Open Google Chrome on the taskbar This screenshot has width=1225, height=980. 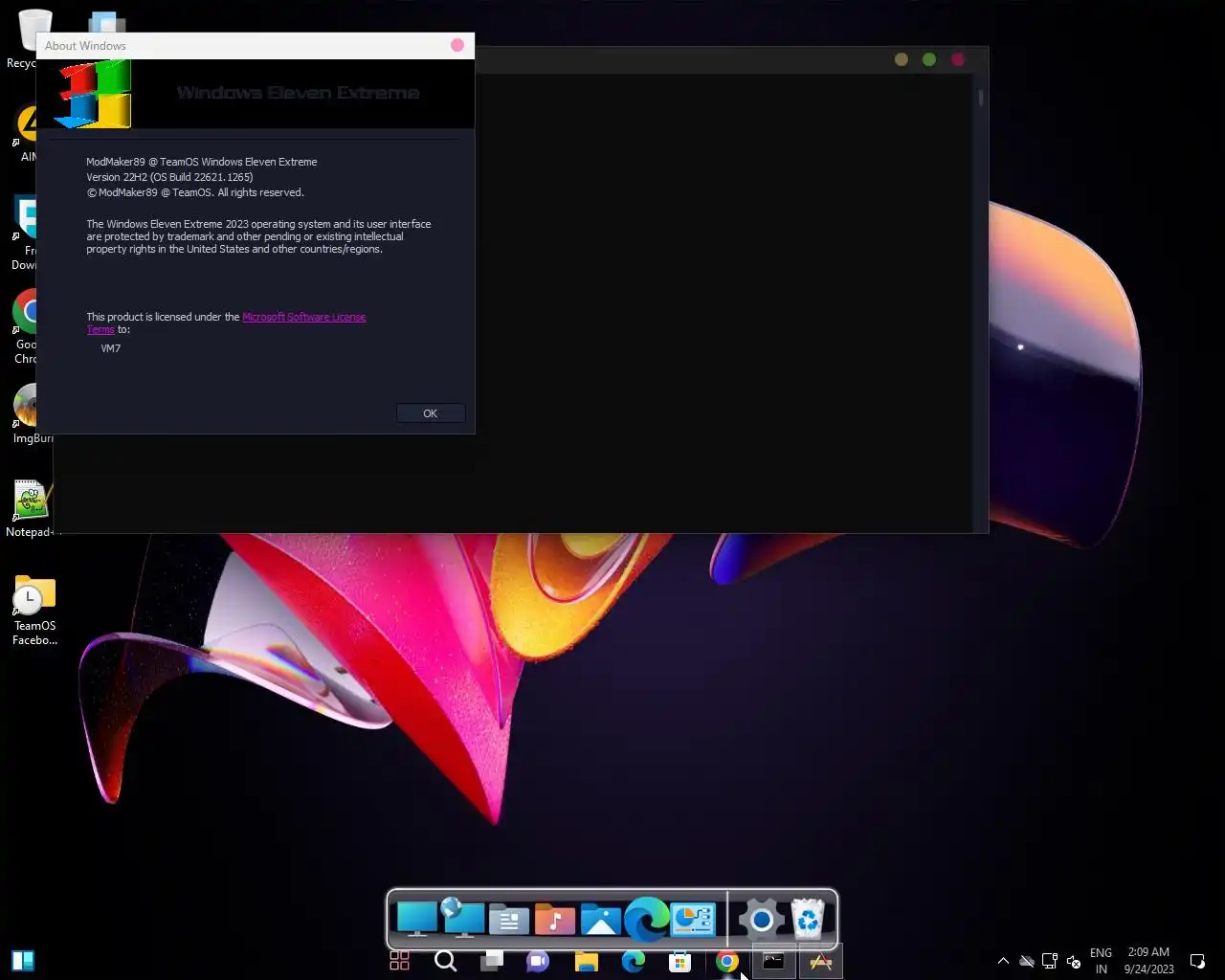(727, 961)
